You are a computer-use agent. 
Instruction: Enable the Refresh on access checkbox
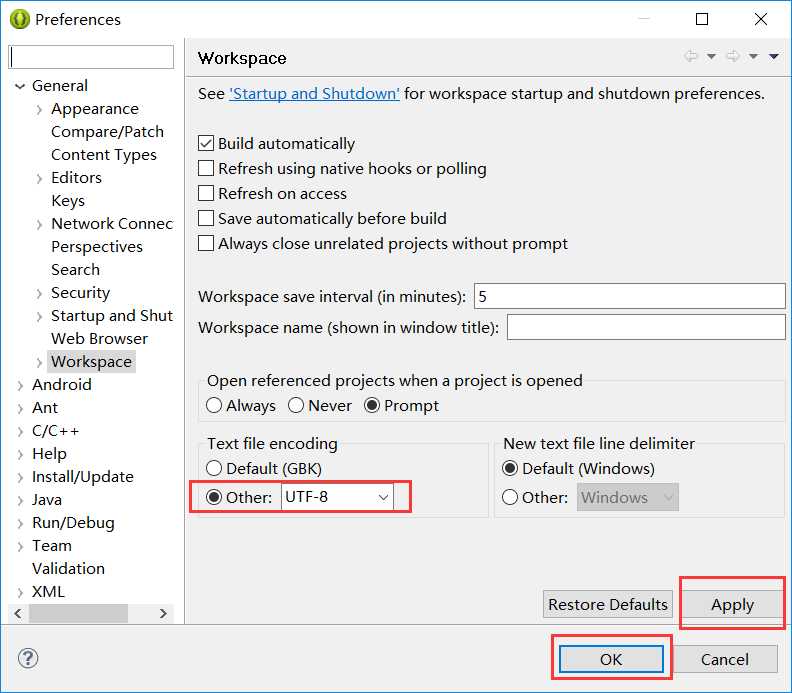[x=206, y=193]
